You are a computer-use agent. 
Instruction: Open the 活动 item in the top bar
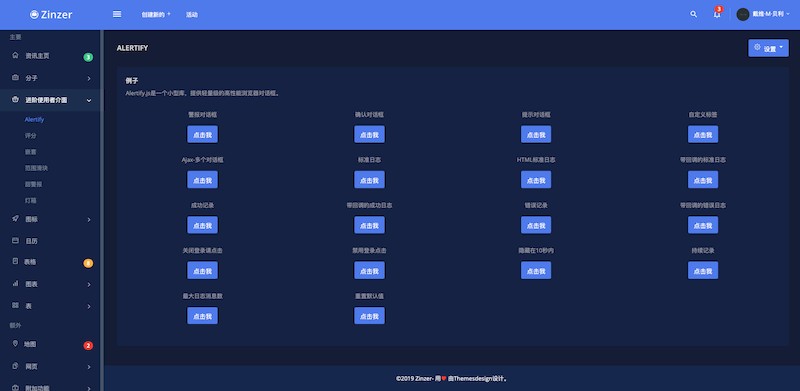pos(192,15)
